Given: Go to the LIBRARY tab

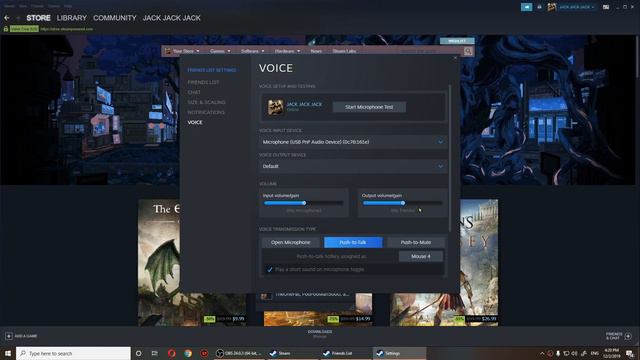Looking at the screenshot, I should click(72, 18).
